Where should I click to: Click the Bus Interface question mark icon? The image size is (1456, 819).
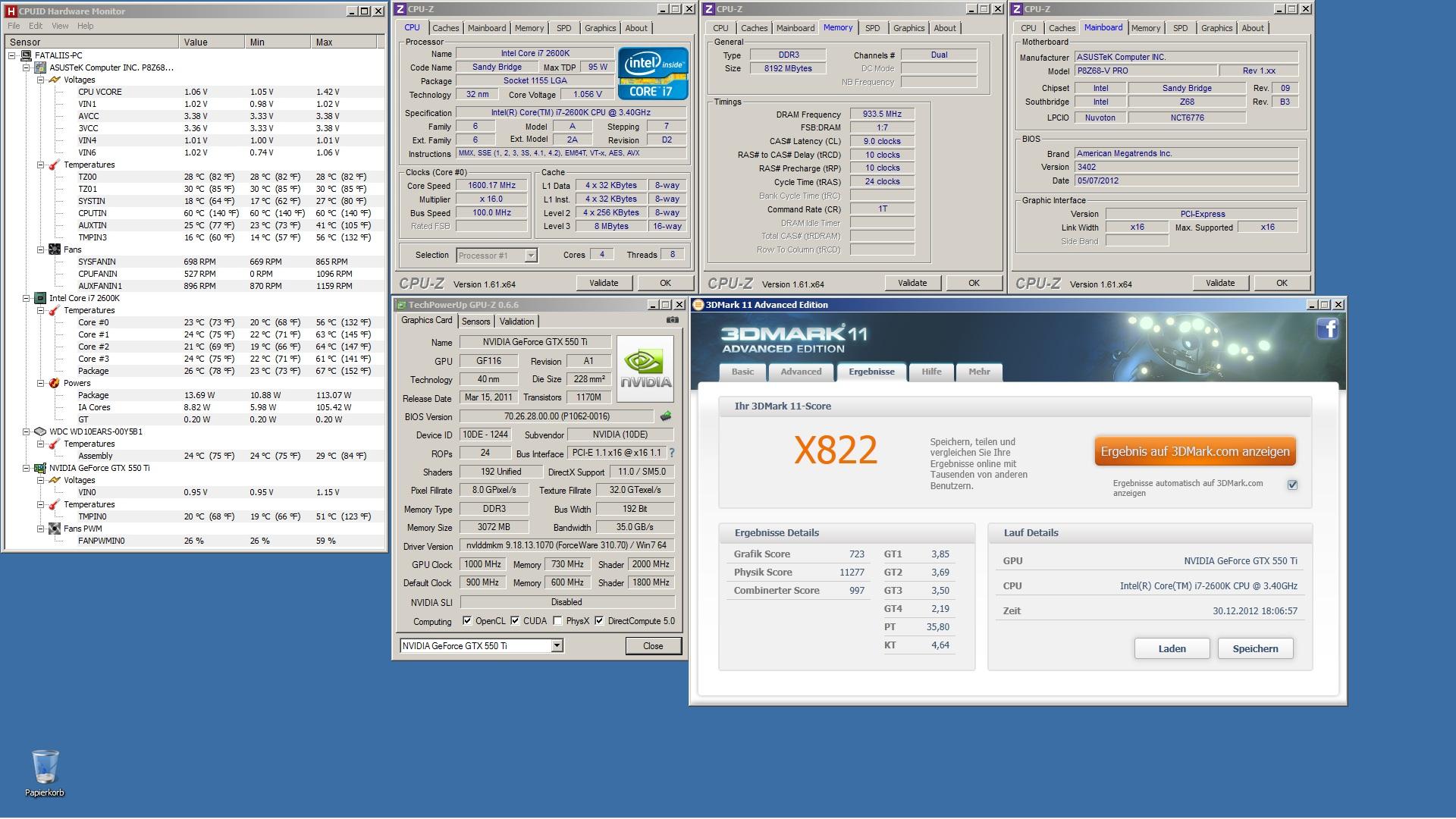(x=671, y=453)
